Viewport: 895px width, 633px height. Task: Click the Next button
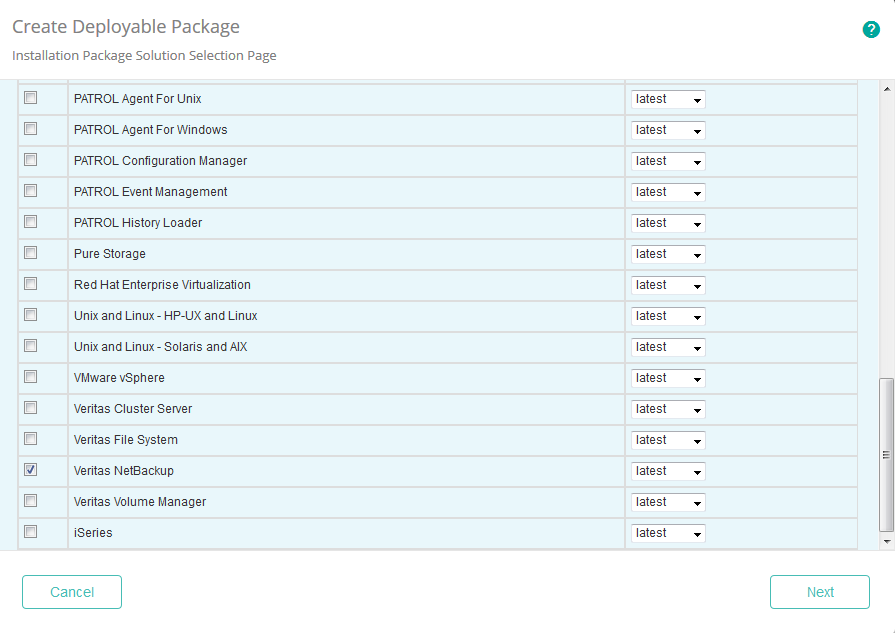(x=819, y=592)
